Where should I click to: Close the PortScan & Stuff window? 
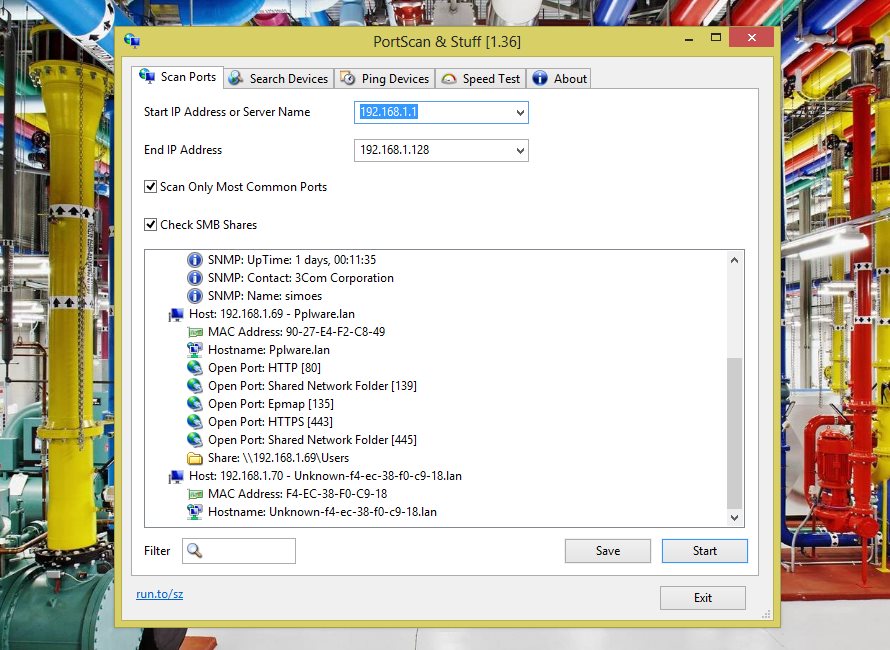coord(752,37)
